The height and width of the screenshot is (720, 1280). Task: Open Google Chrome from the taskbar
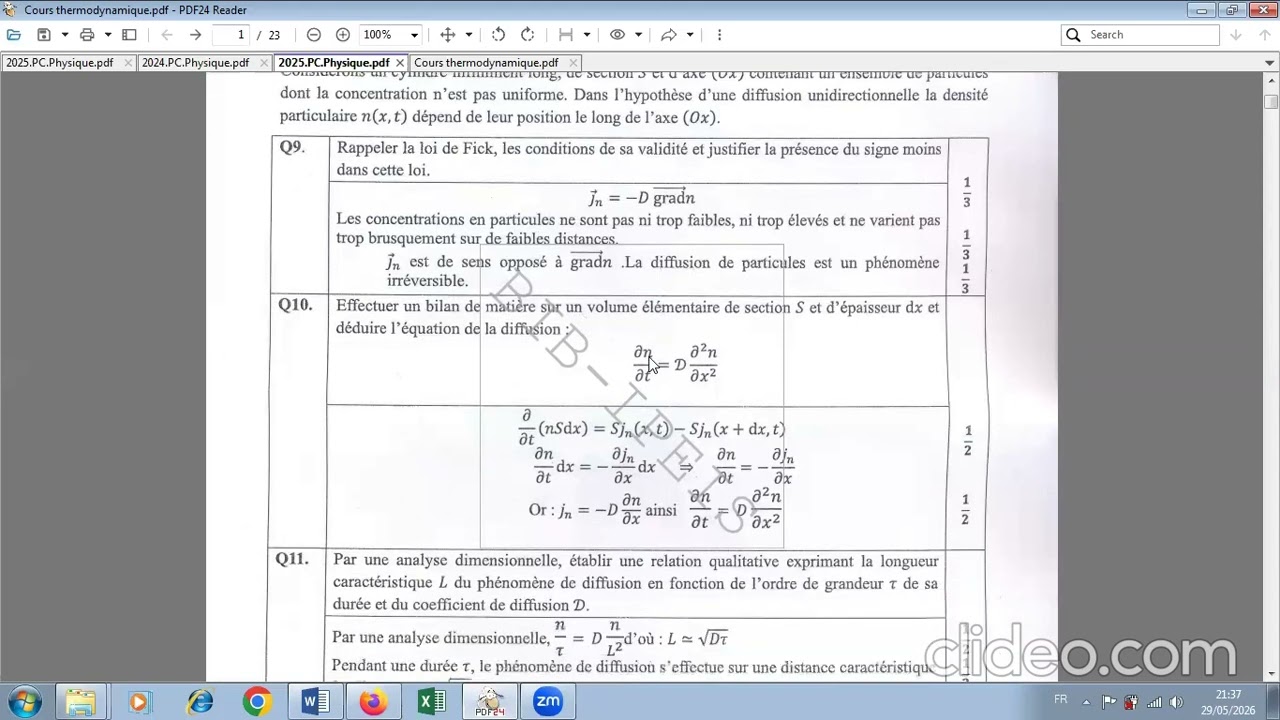click(x=256, y=702)
